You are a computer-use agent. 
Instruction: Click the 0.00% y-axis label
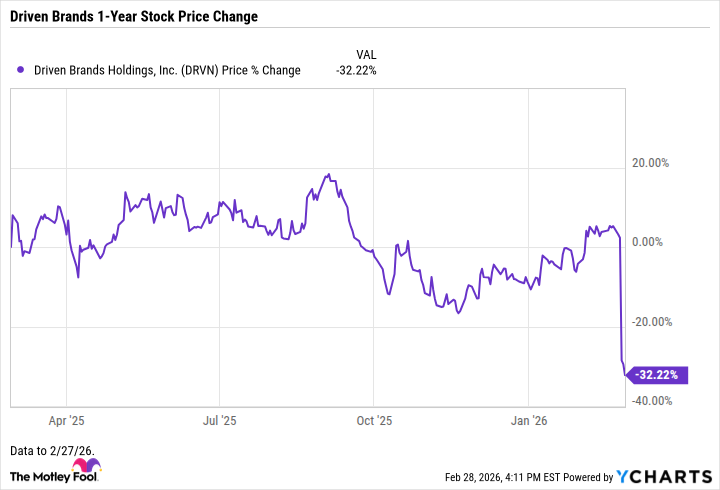[x=664, y=242]
